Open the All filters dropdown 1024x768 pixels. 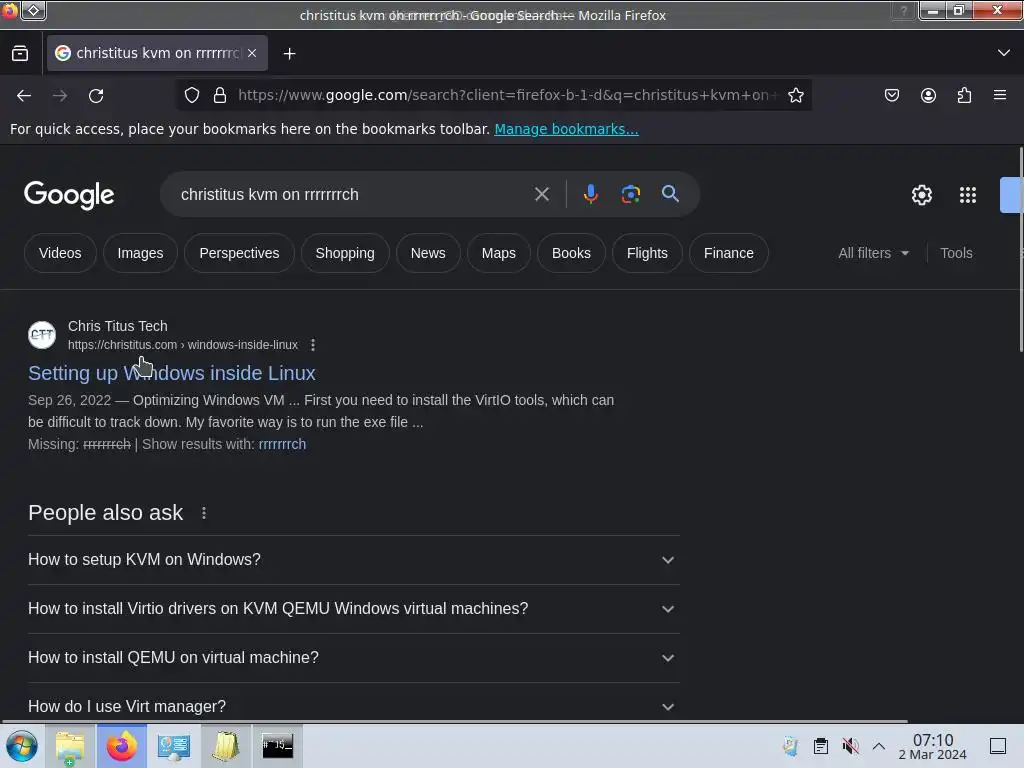pos(873,253)
